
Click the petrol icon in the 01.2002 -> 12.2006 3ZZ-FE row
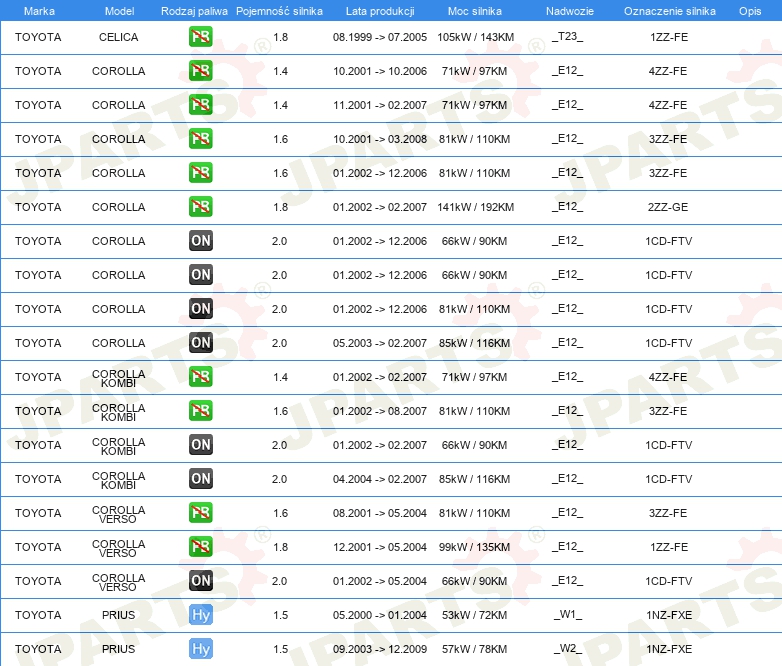tap(200, 173)
